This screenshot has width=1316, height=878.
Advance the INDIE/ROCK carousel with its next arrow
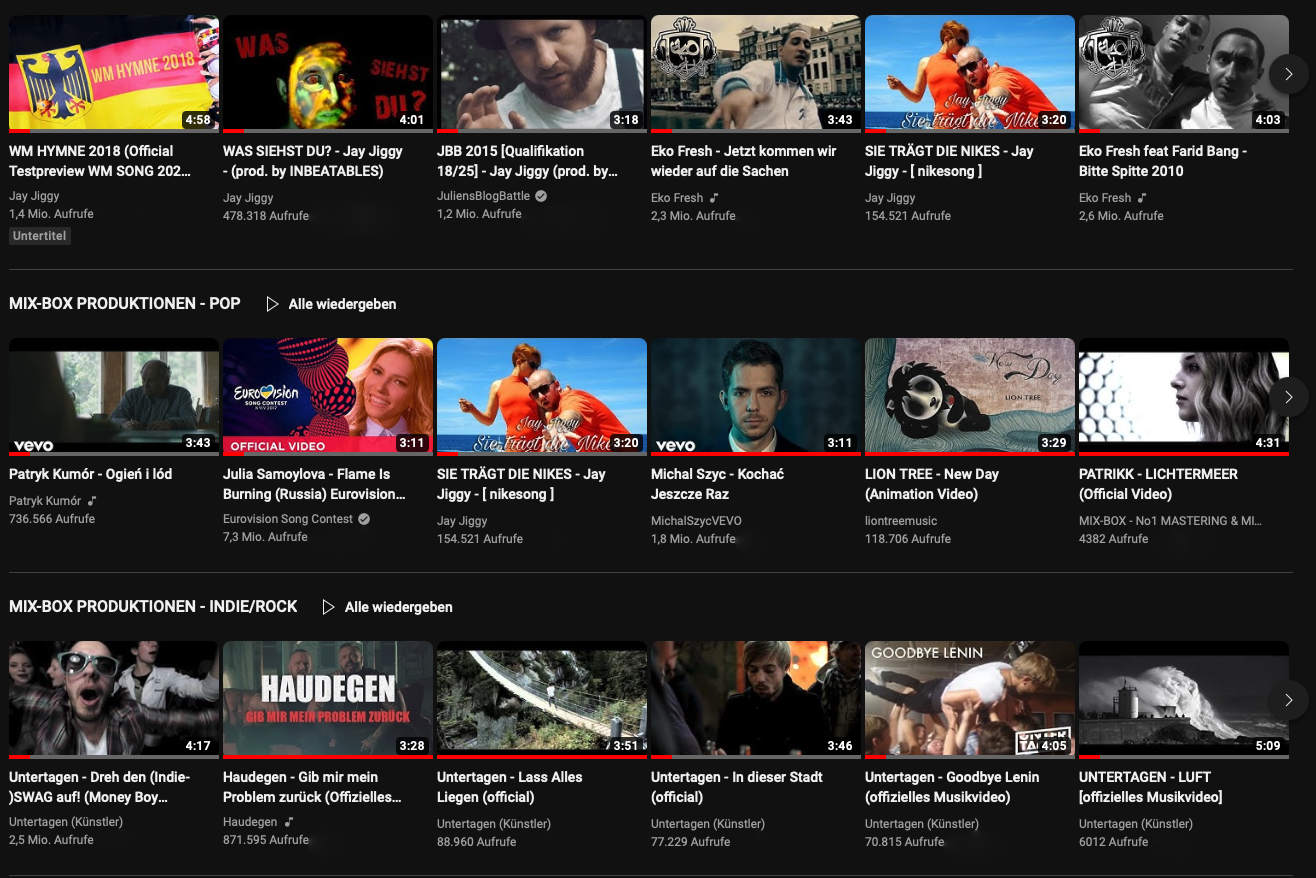[x=1289, y=700]
